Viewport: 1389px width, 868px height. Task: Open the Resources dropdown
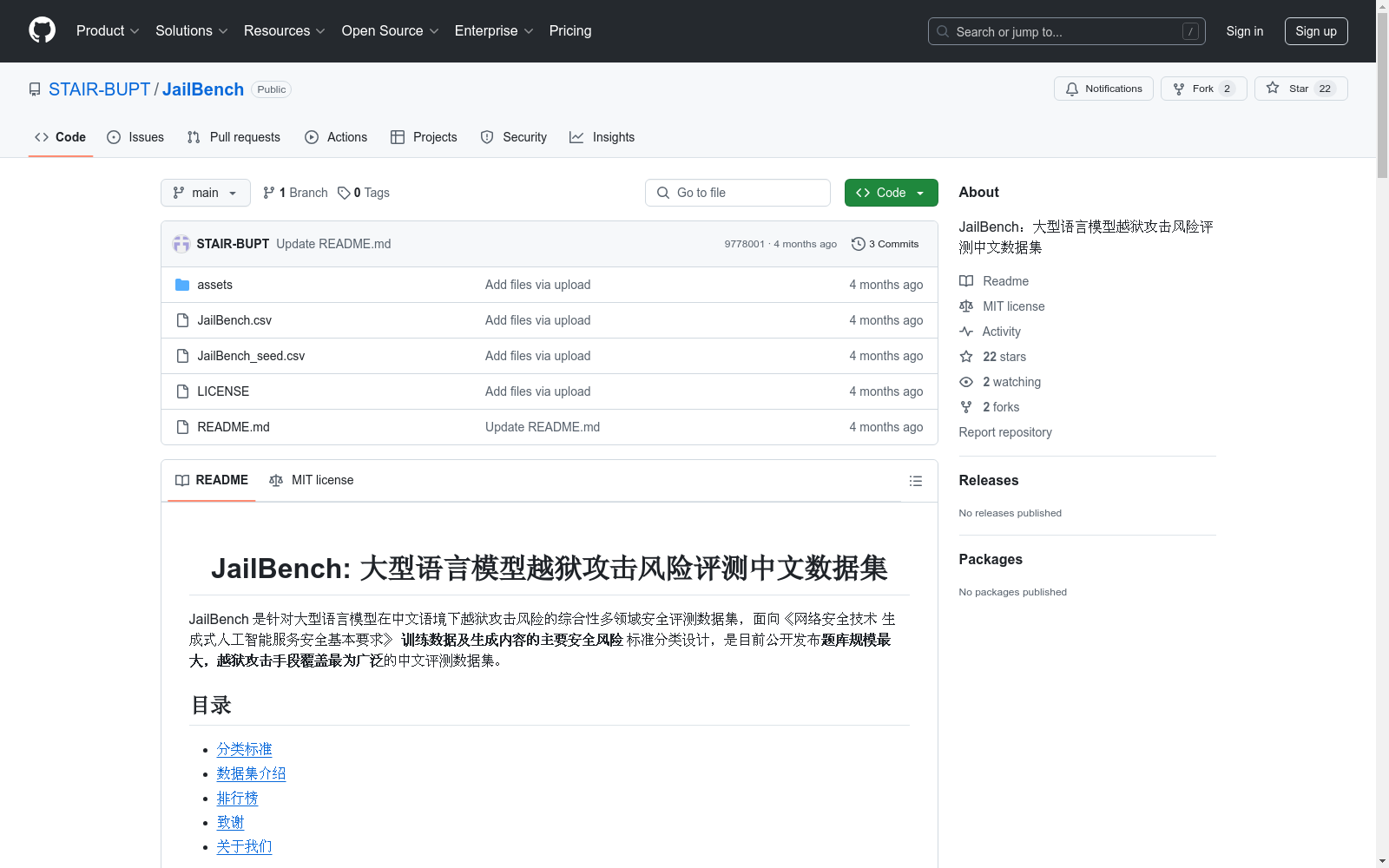(285, 30)
